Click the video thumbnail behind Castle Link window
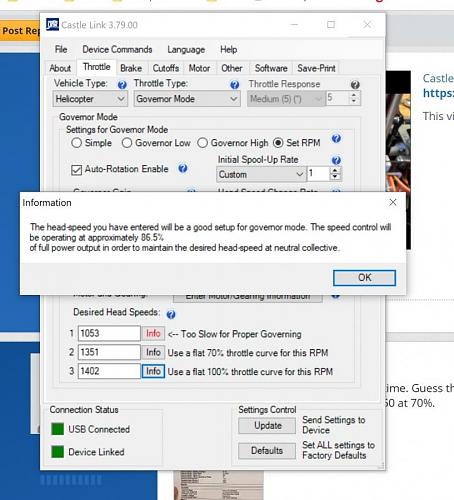The image size is (454, 500). 398,133
